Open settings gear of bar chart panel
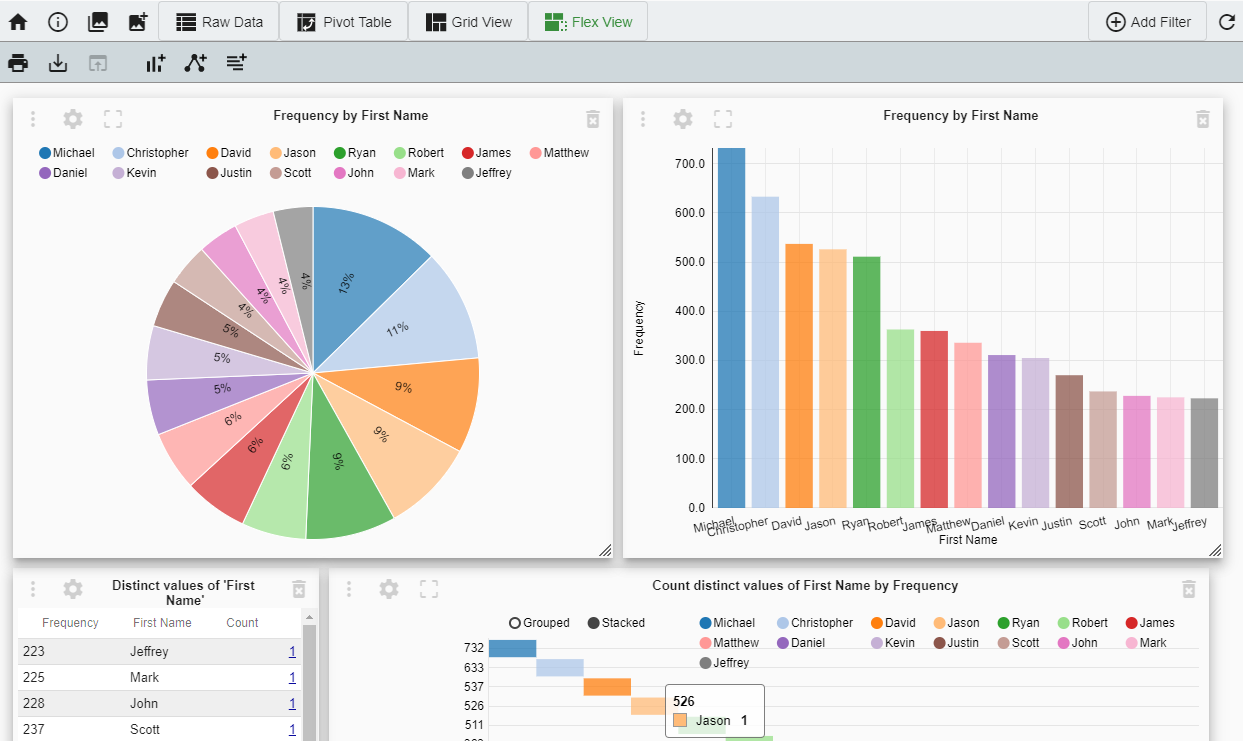The image size is (1243, 741). pos(683,119)
